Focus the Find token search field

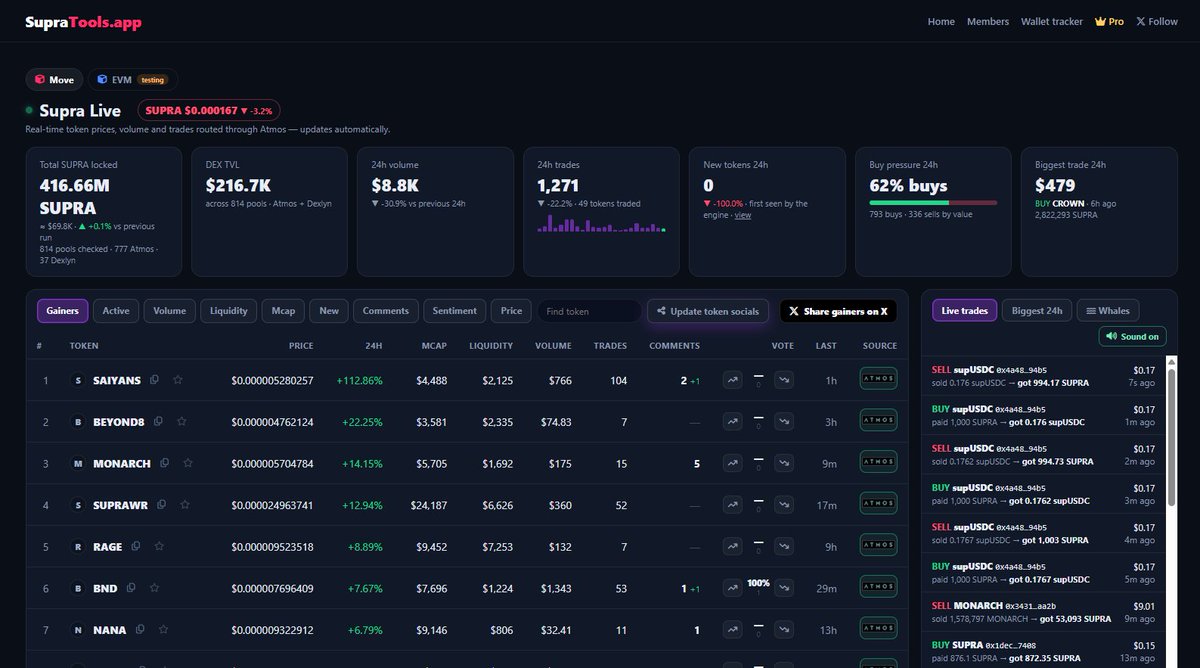coord(589,311)
